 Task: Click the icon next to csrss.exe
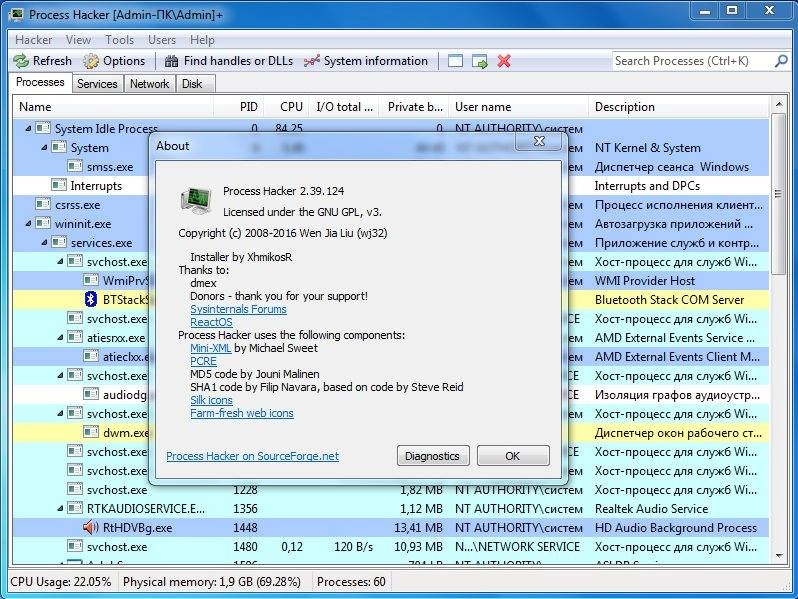(x=43, y=205)
